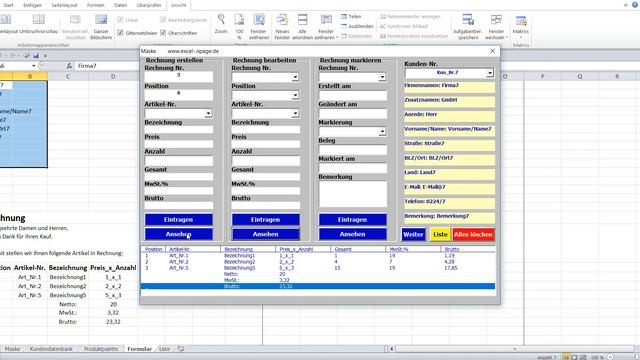Viewport: 640px width, 360px height.
Task: Click the Weiter button
Action: (x=413, y=234)
